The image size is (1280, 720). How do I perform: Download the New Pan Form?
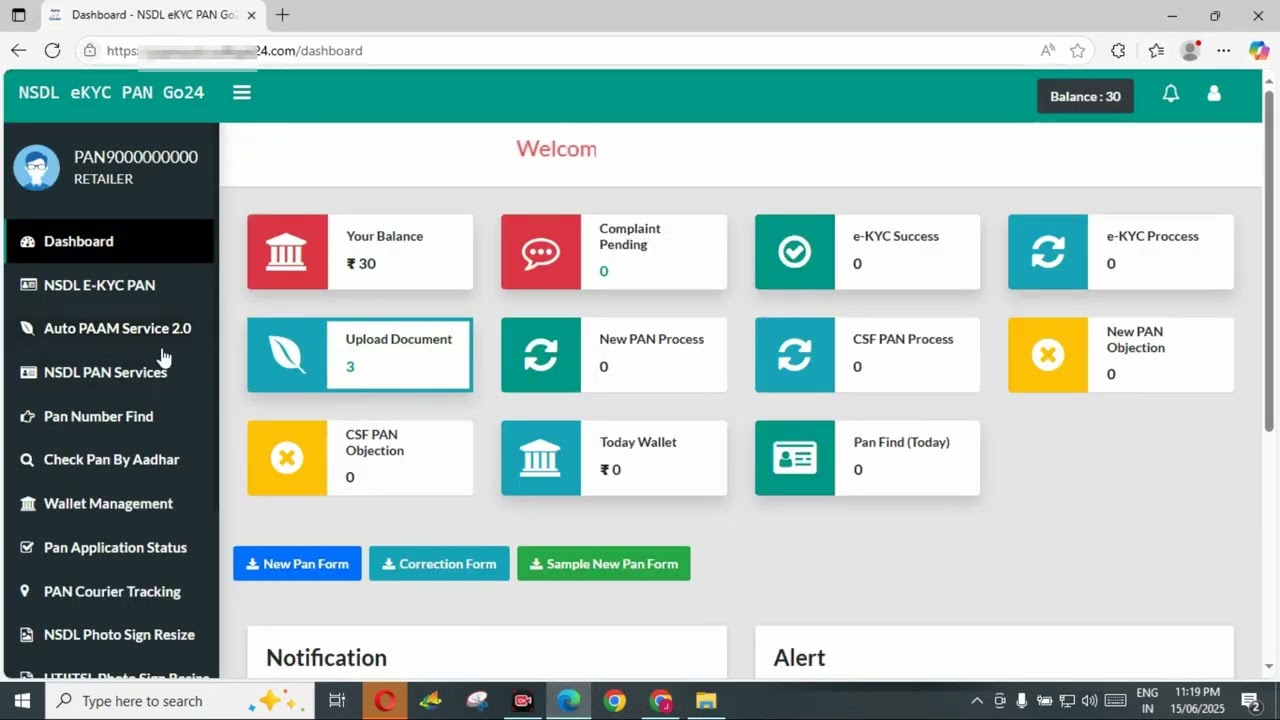point(297,564)
